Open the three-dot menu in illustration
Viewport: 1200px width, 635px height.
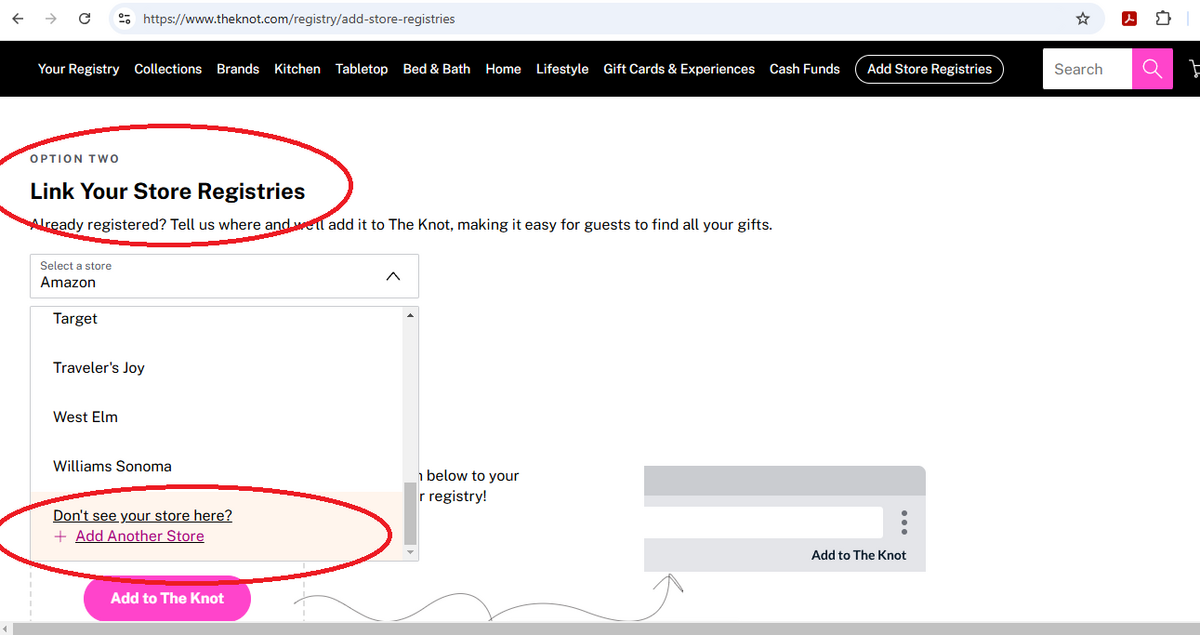(x=904, y=522)
